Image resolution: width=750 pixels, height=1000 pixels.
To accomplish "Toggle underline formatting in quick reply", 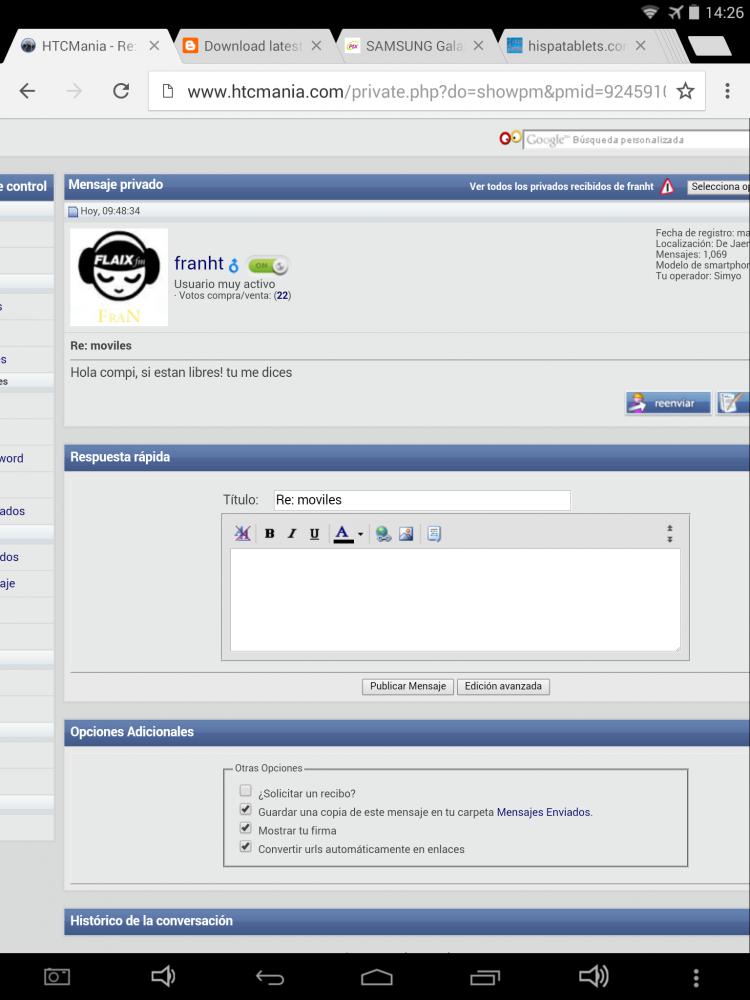I will [x=314, y=534].
